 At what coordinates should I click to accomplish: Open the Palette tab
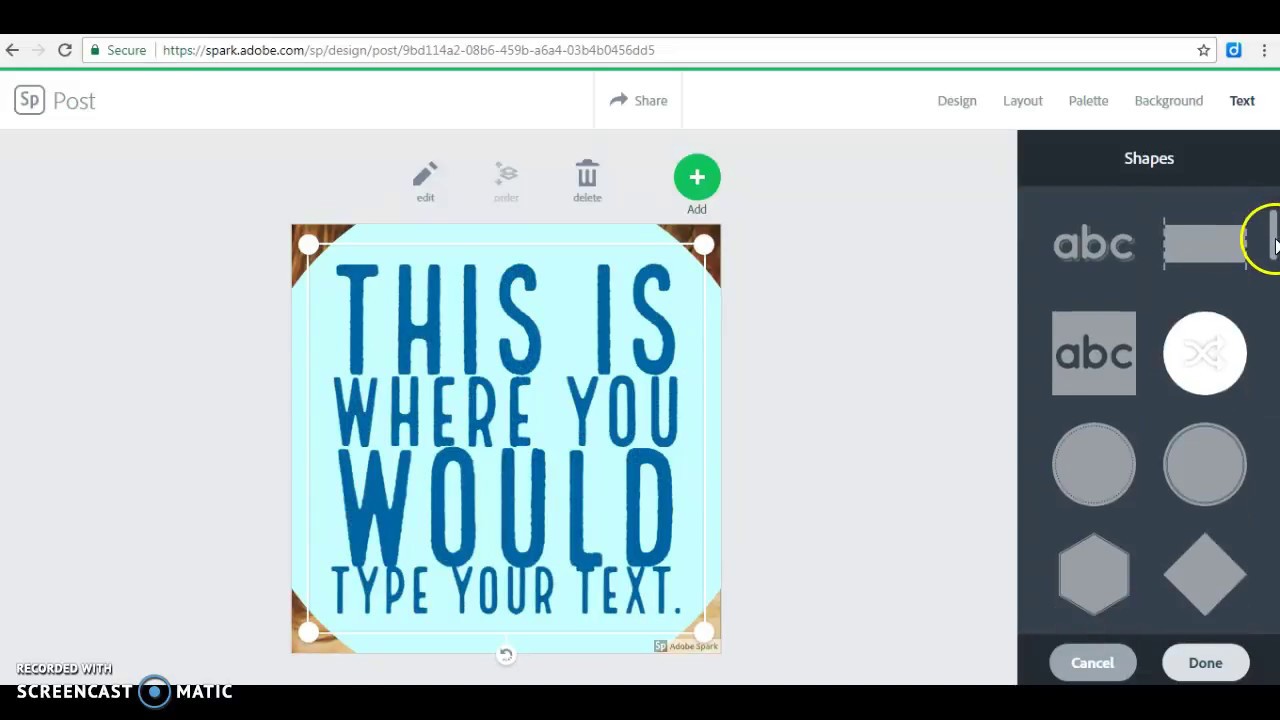click(x=1088, y=100)
